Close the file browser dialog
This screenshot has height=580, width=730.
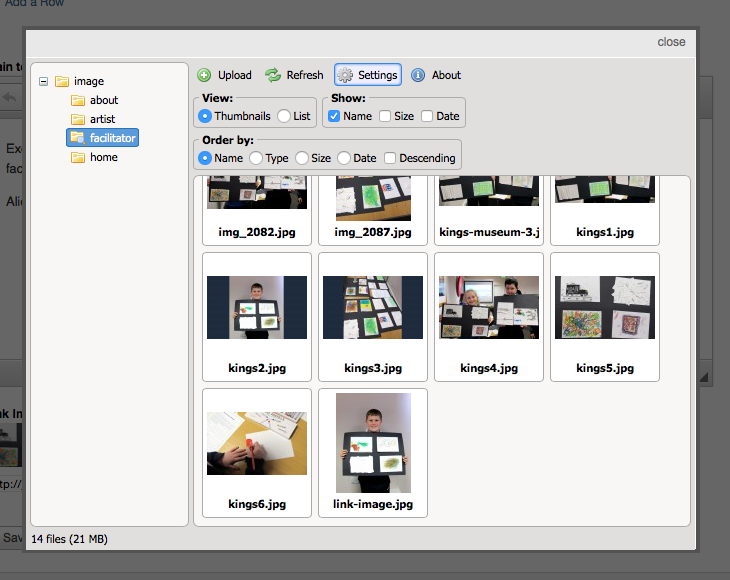tap(671, 42)
